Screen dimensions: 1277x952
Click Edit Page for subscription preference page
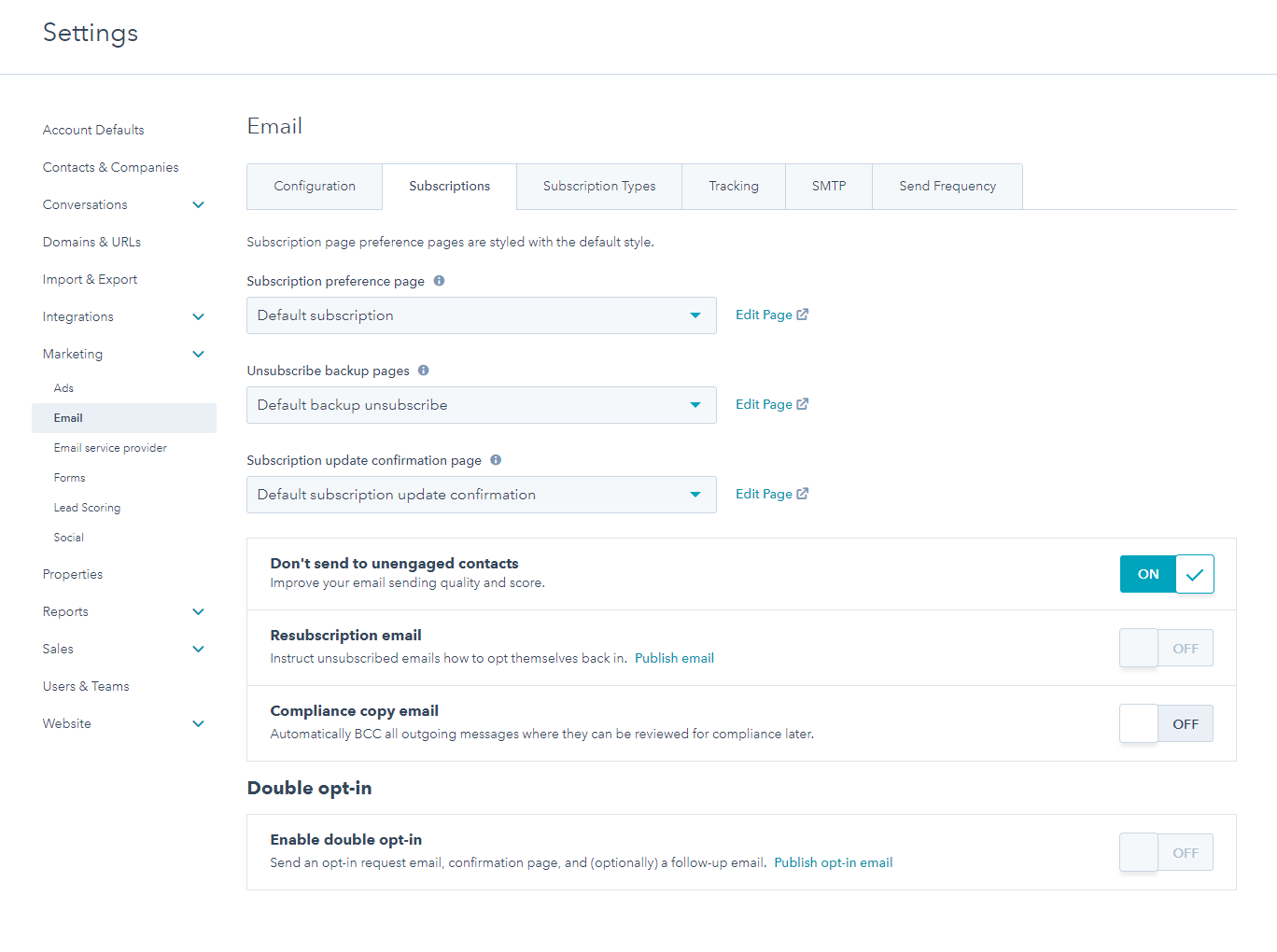pos(772,315)
